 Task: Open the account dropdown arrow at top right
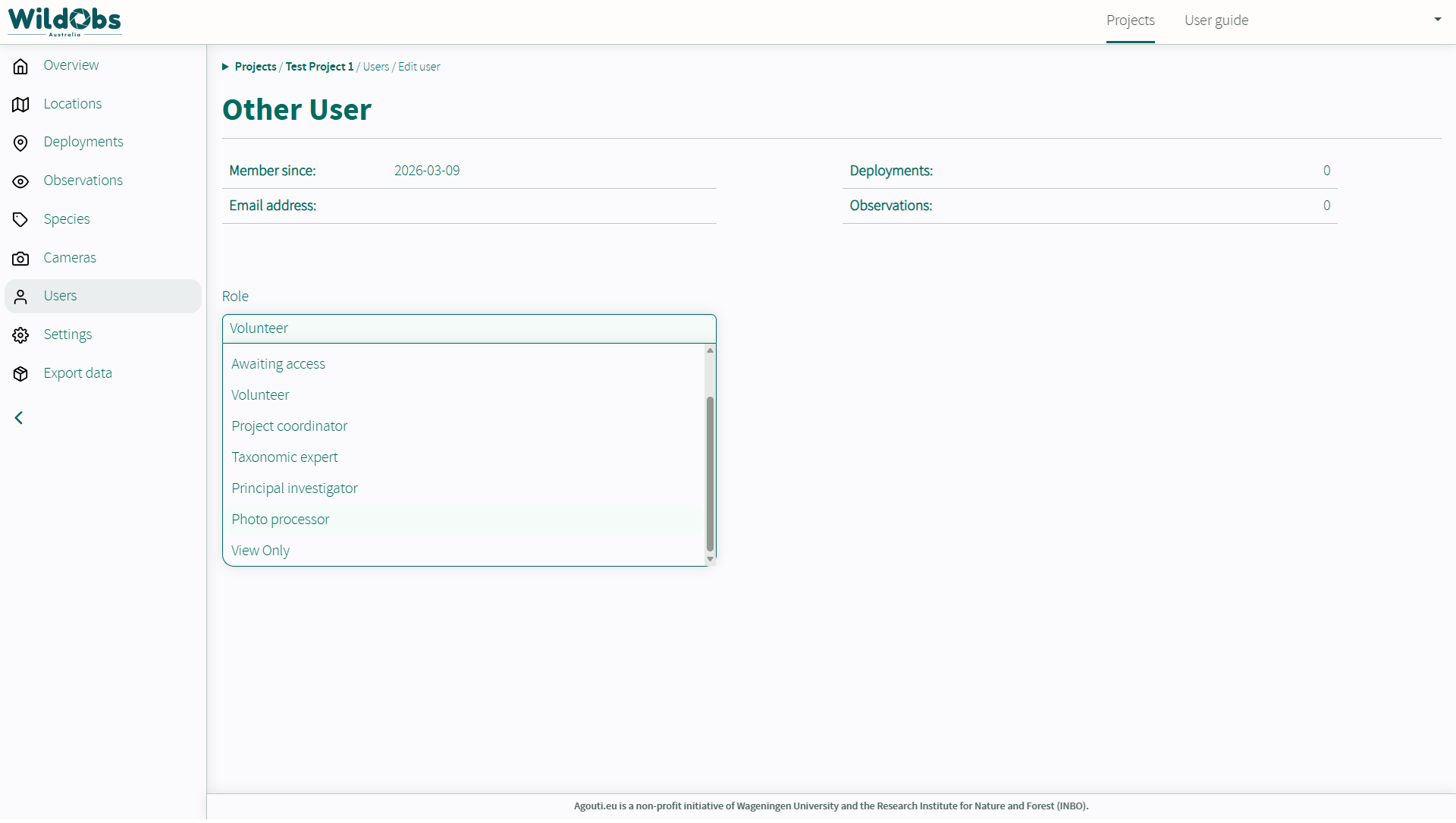pos(1437,20)
